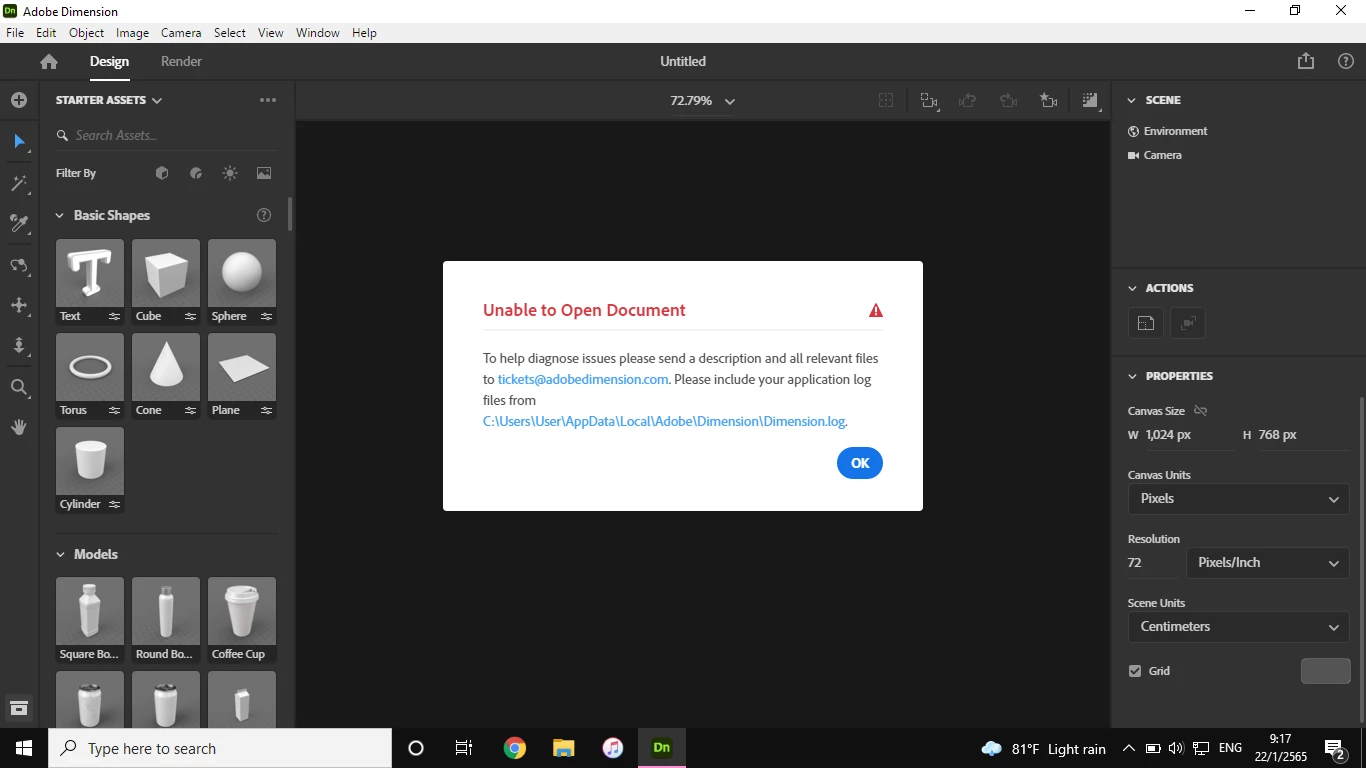Image resolution: width=1366 pixels, height=768 pixels.
Task: Click the resolution value 72 field
Action: (x=1153, y=563)
